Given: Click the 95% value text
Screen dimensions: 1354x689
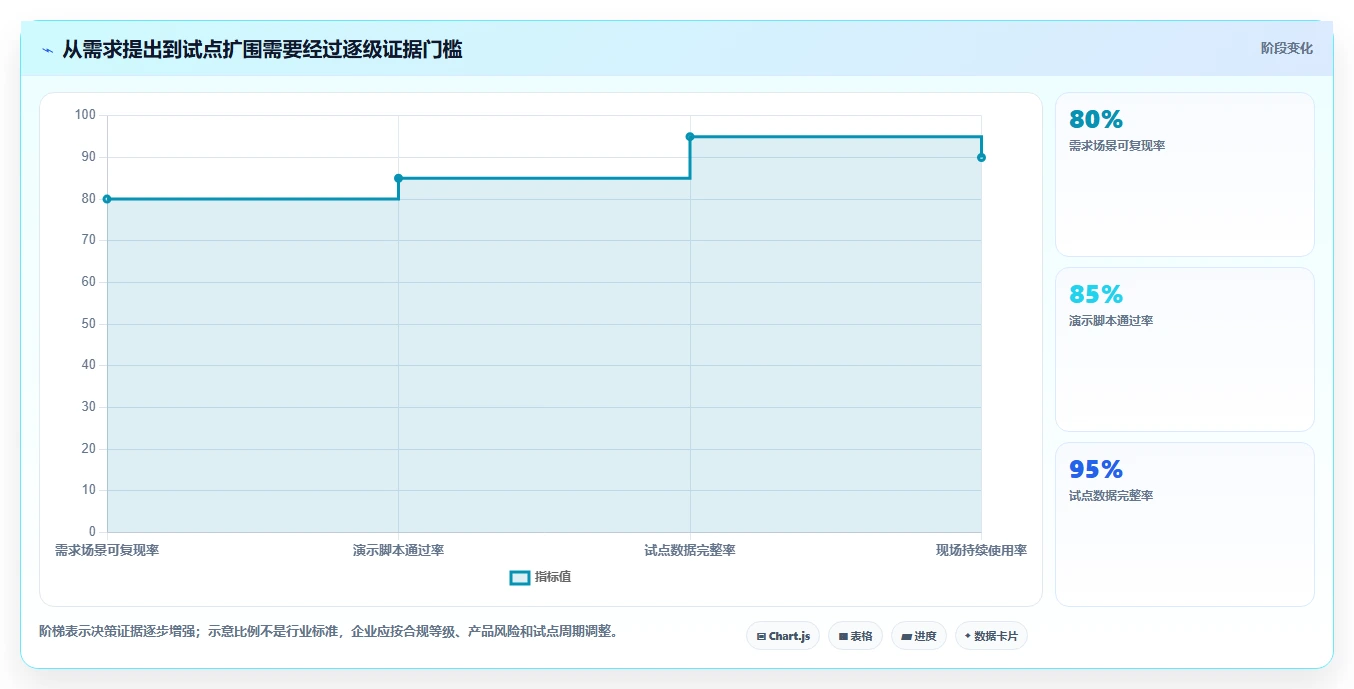Looking at the screenshot, I should [x=1096, y=470].
